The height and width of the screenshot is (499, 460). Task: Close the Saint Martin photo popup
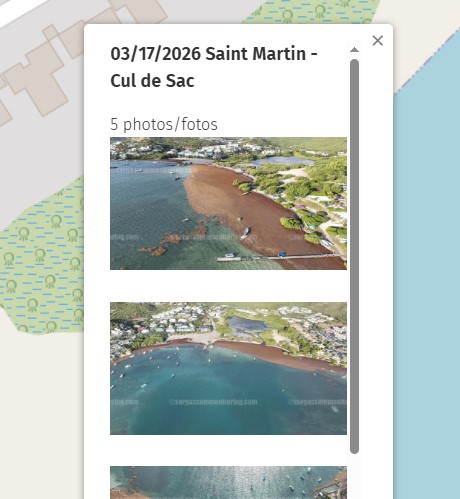(378, 41)
